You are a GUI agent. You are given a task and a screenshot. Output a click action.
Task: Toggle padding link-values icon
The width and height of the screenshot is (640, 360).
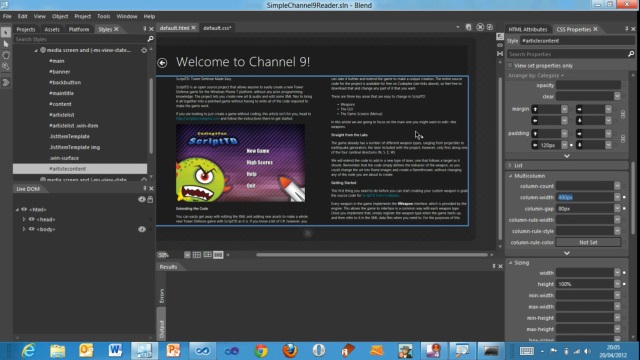click(623, 139)
